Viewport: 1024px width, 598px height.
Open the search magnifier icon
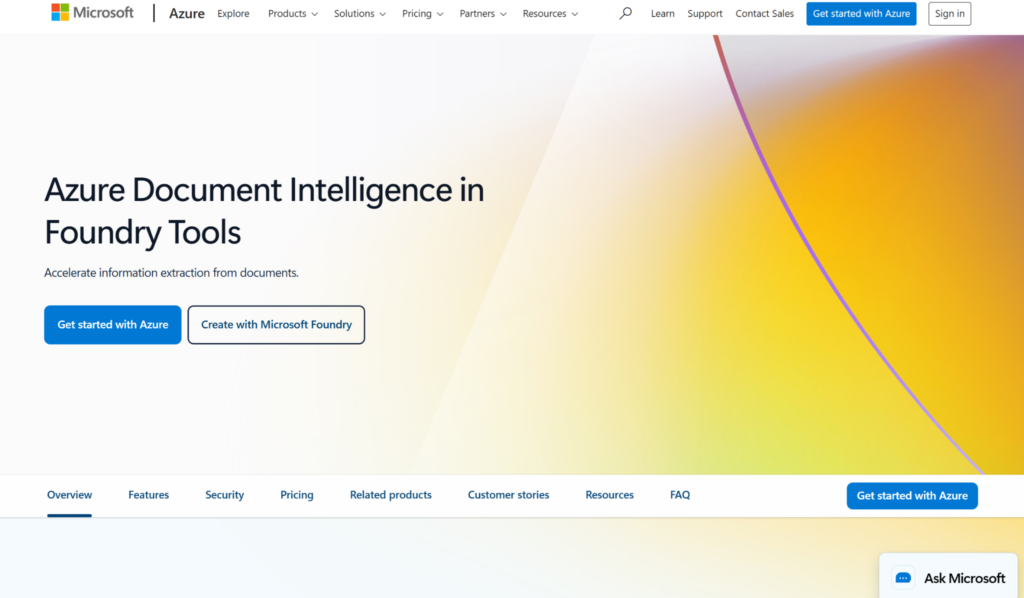(x=626, y=14)
